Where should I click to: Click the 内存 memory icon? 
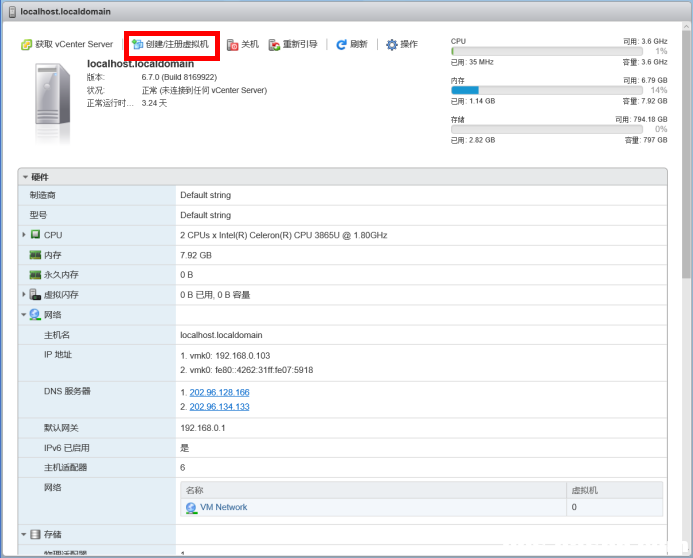[35, 255]
